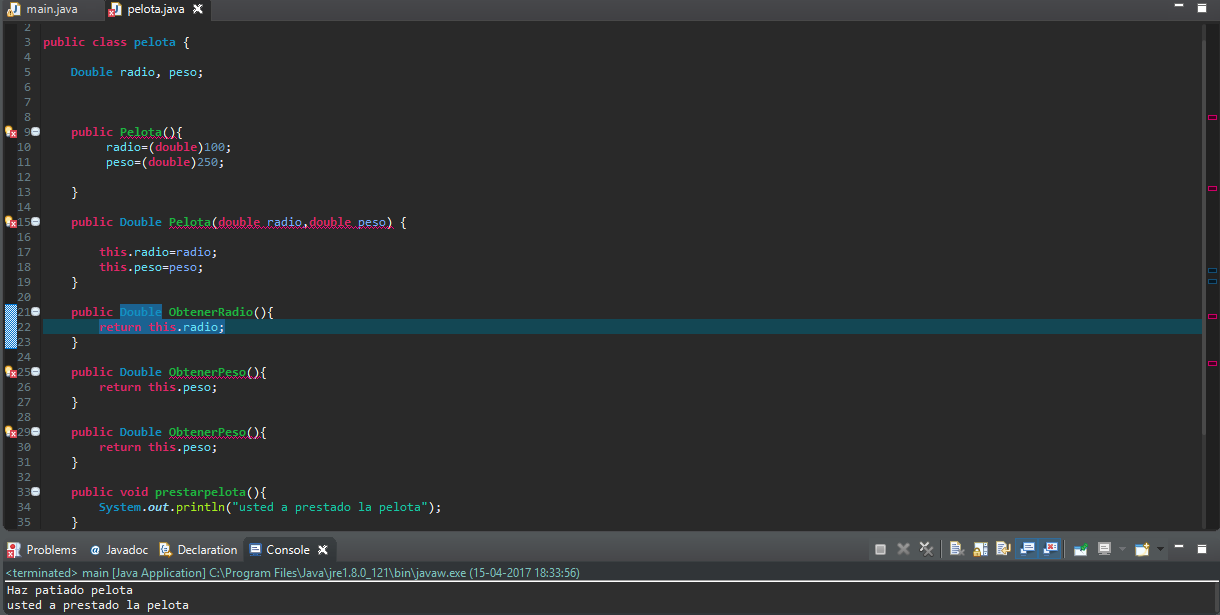
Task: Close the Console view tab
Action: click(323, 550)
